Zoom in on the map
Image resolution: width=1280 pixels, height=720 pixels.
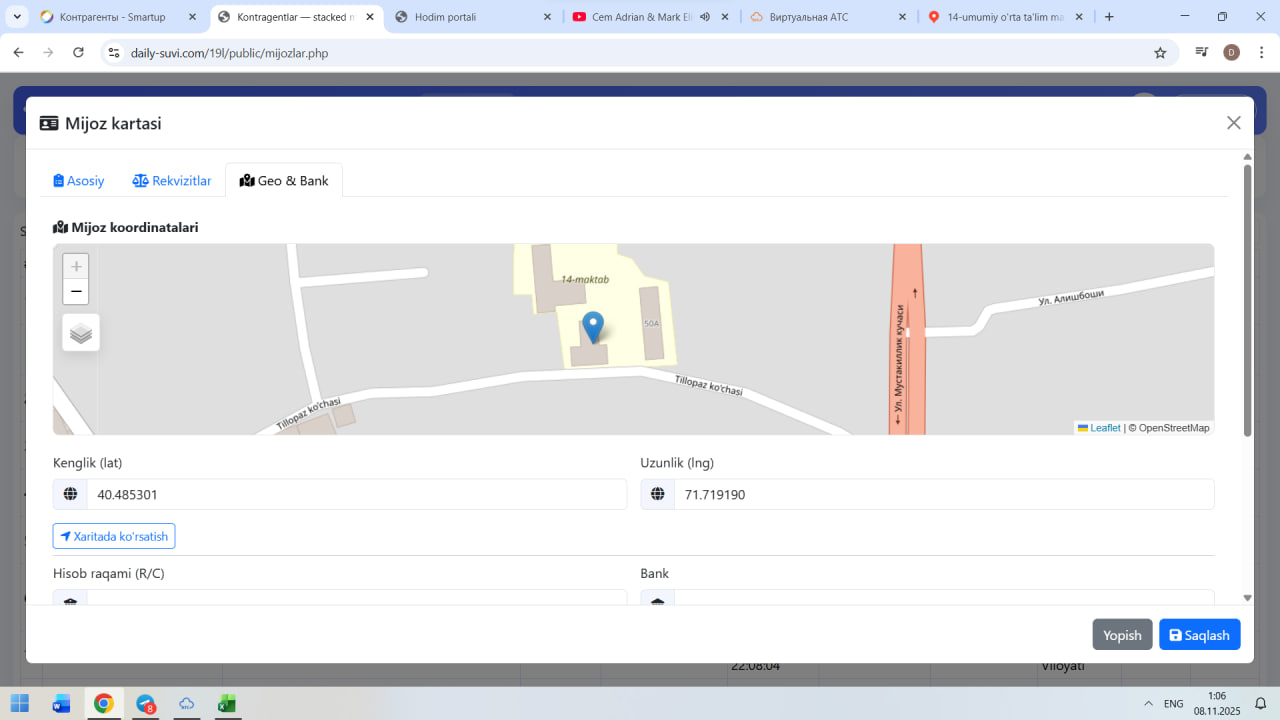(x=76, y=267)
